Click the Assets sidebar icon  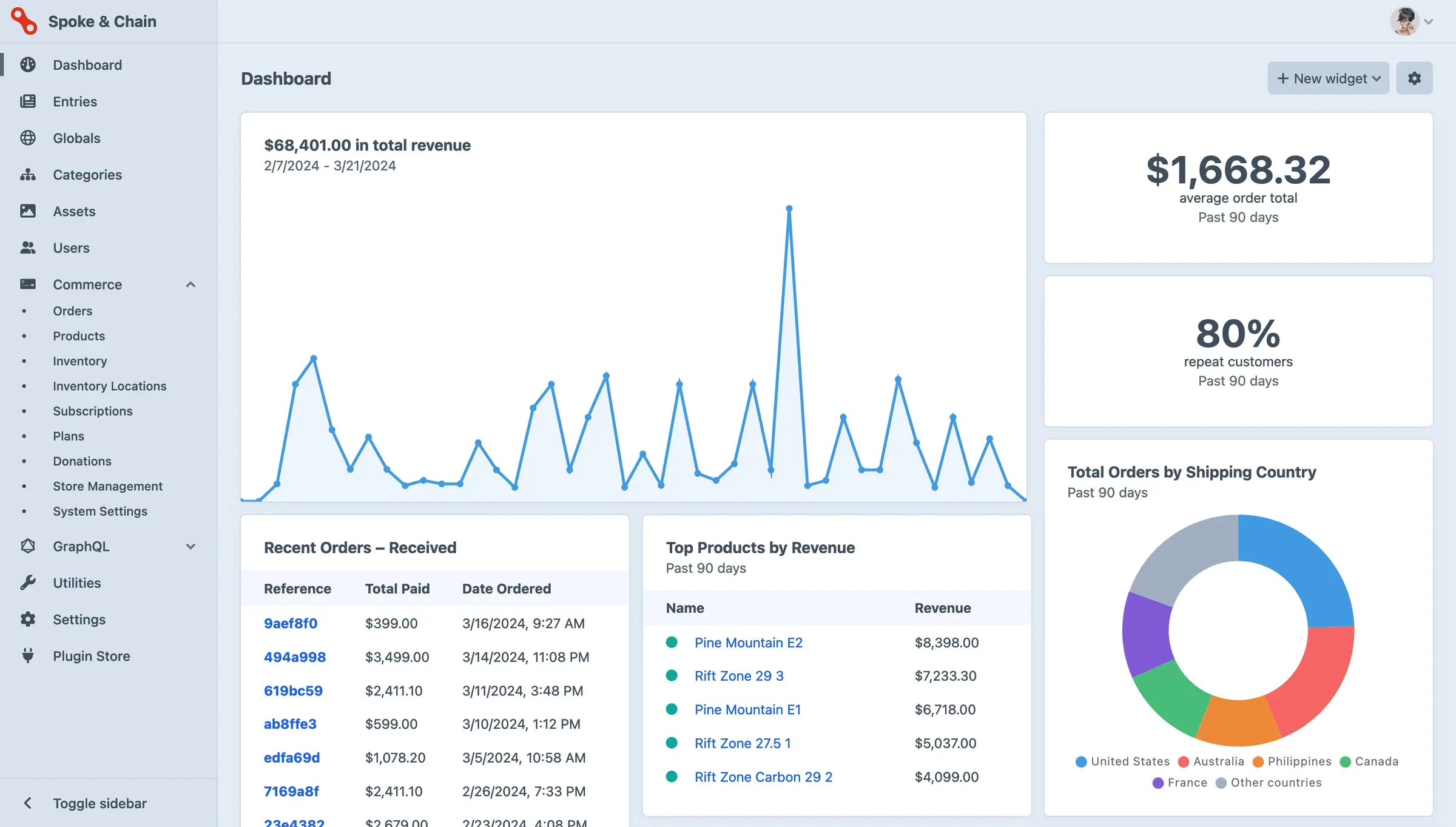tap(28, 211)
